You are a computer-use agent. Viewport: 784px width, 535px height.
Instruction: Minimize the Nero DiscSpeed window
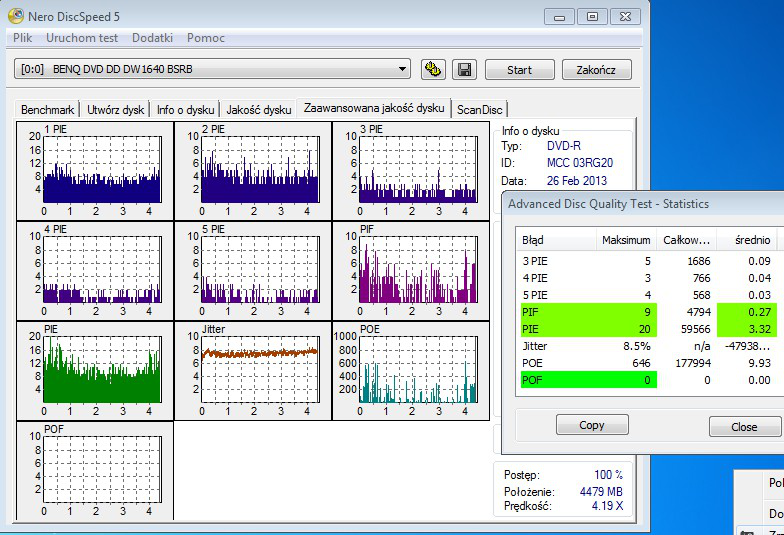(560, 17)
